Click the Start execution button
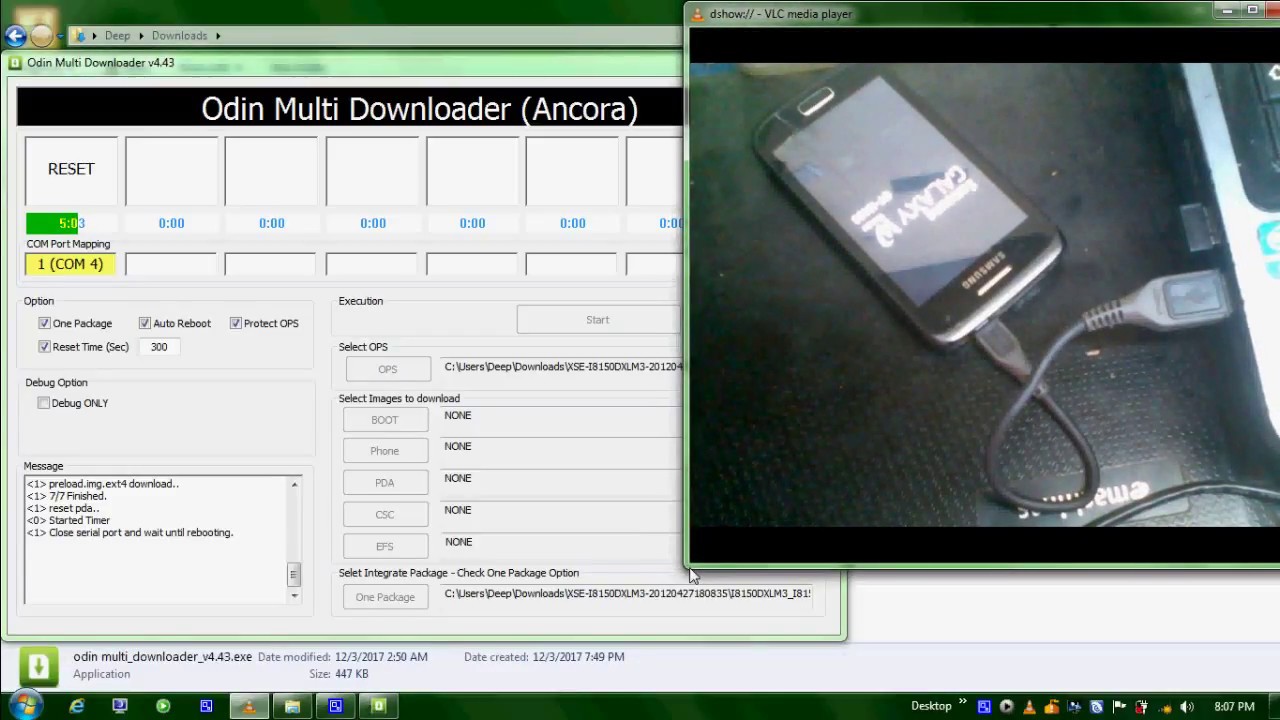This screenshot has width=1280, height=720. [598, 320]
